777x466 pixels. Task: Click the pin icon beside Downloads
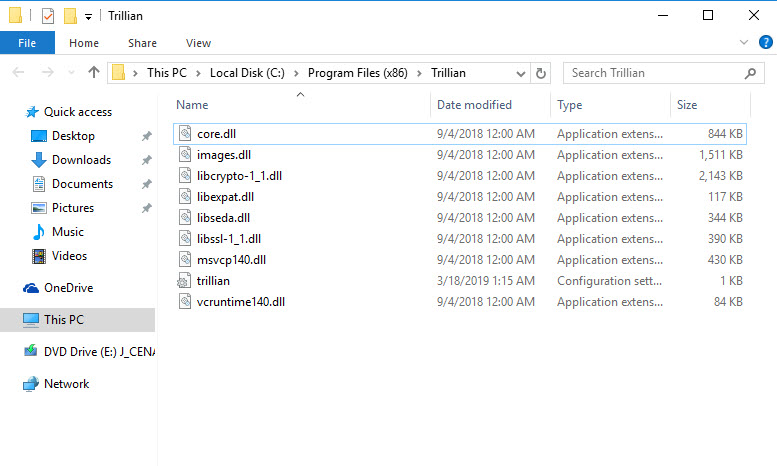(x=146, y=160)
